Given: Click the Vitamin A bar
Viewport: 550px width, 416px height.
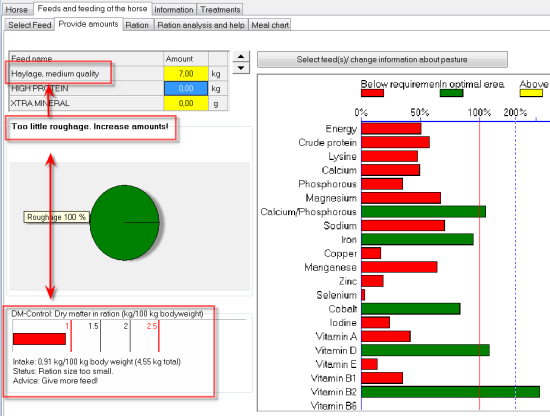Looking at the screenshot, I should coord(386,336).
